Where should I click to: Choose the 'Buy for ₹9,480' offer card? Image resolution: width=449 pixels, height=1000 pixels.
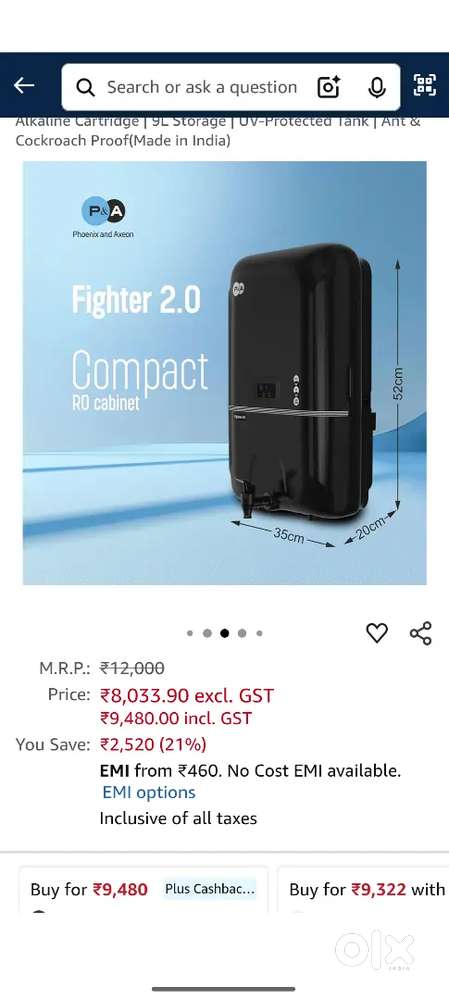tap(144, 890)
